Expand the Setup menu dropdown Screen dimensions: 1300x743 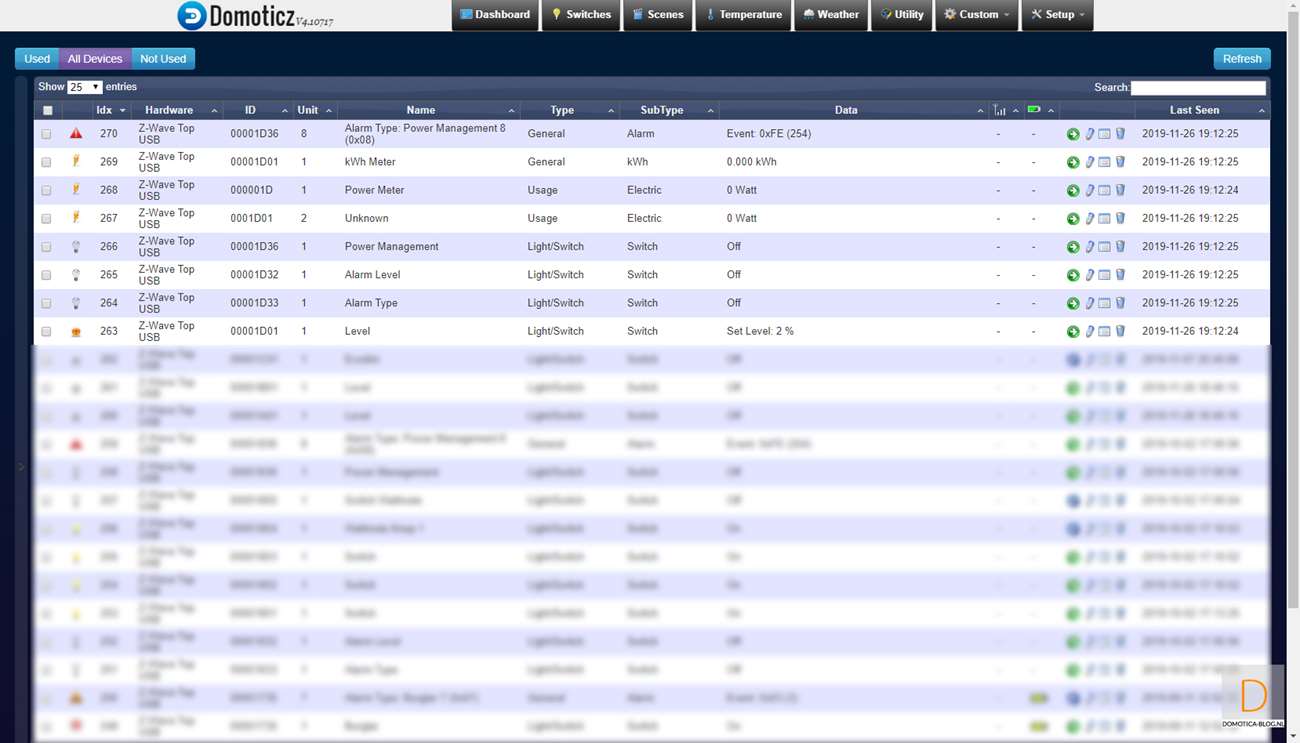[1057, 15]
